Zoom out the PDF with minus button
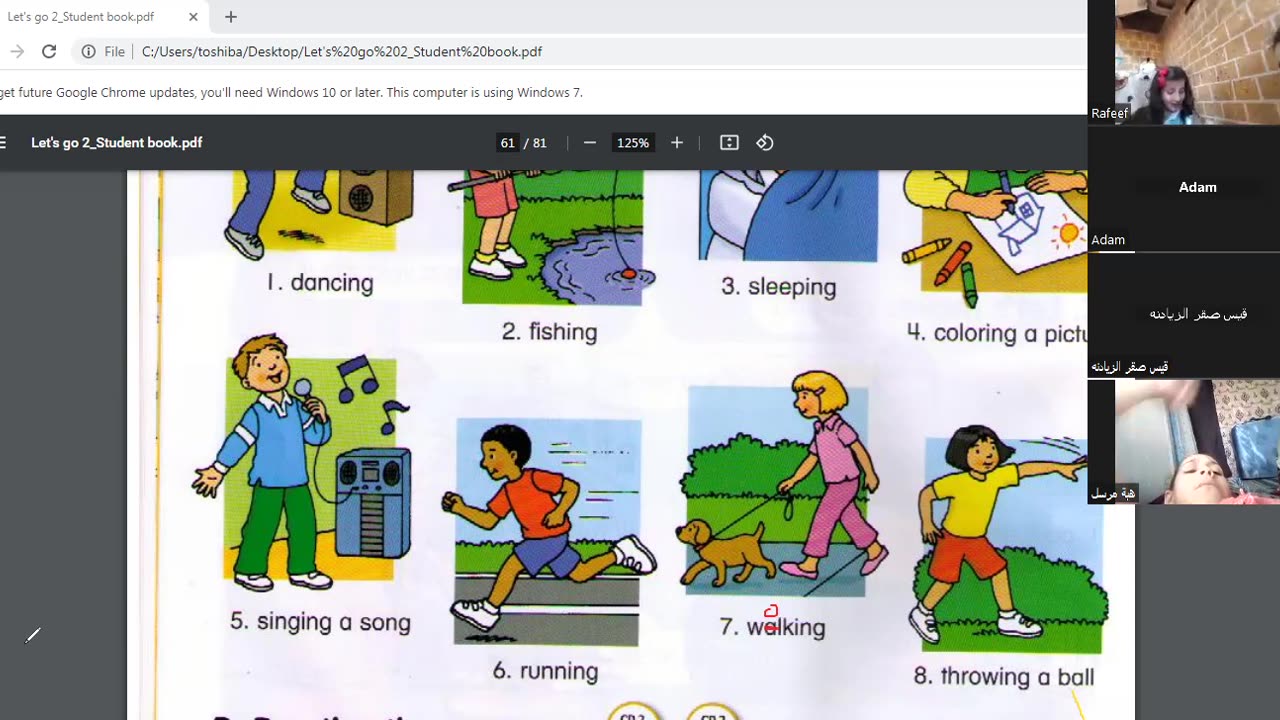 [x=590, y=143]
